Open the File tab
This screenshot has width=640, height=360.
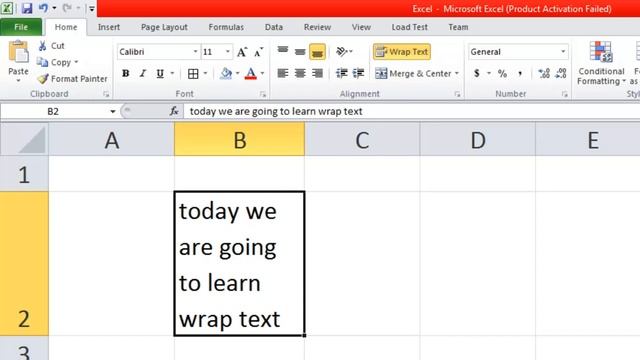click(21, 27)
